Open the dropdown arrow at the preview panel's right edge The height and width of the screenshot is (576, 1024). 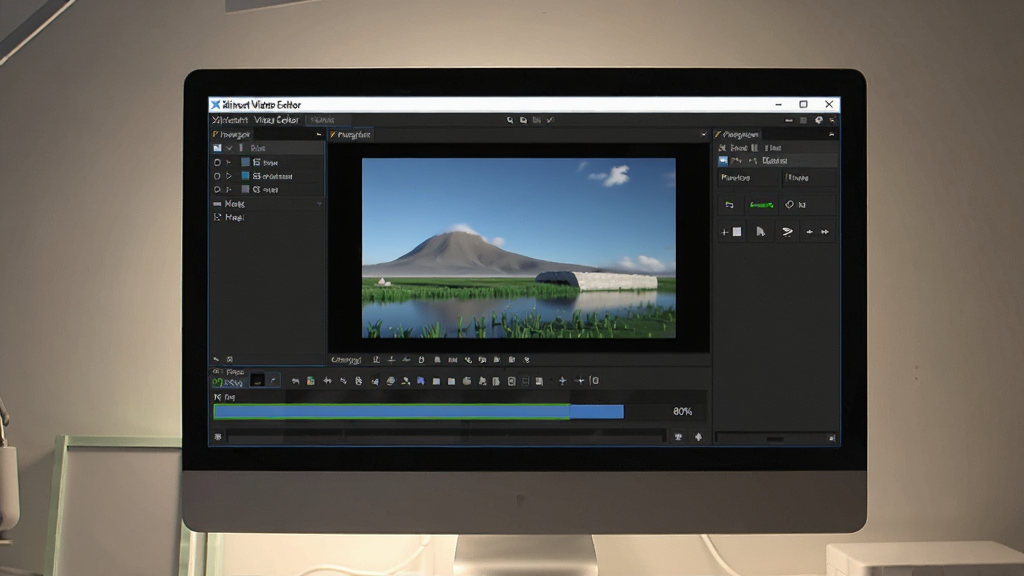703,135
